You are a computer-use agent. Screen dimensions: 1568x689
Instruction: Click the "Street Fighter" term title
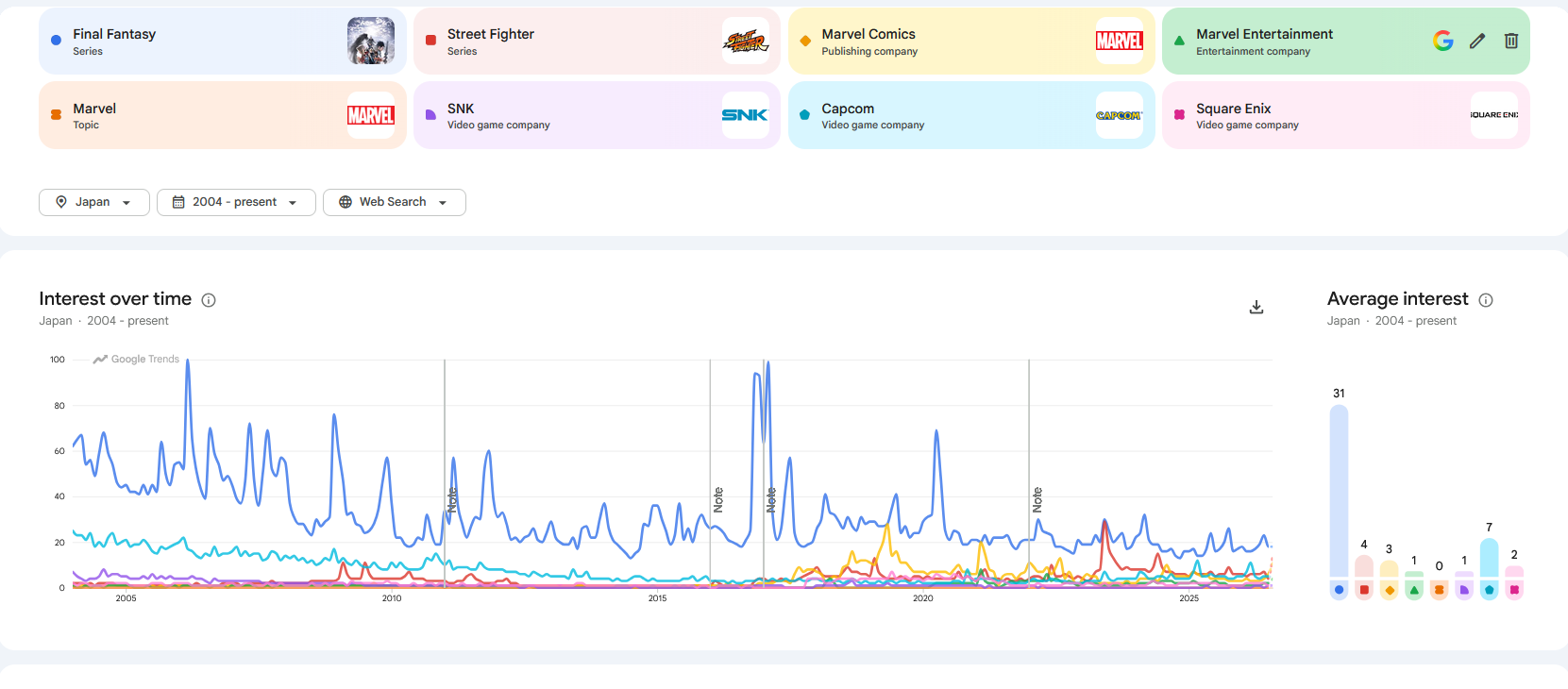(491, 34)
